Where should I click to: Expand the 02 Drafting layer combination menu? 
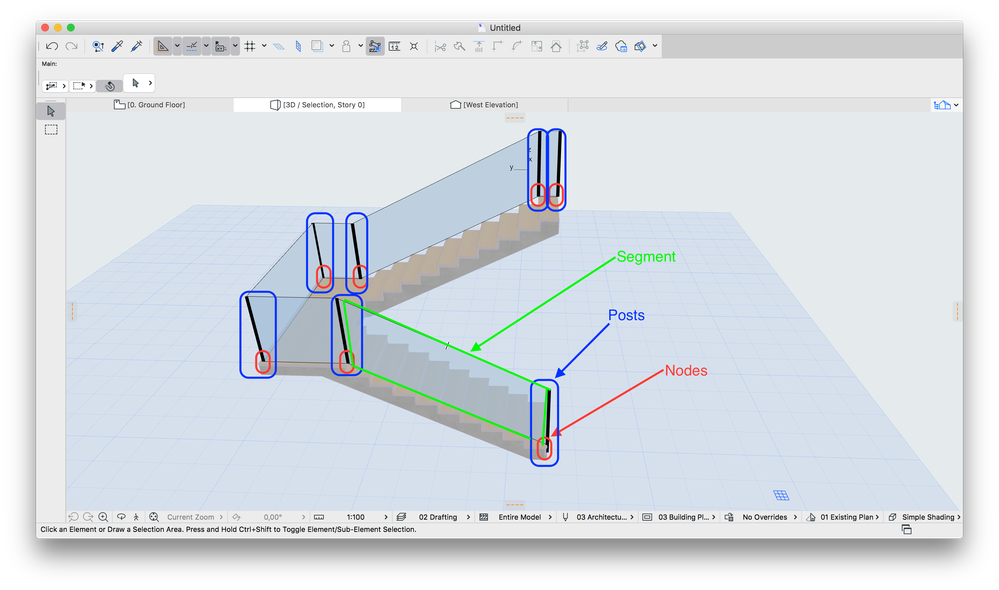(437, 518)
